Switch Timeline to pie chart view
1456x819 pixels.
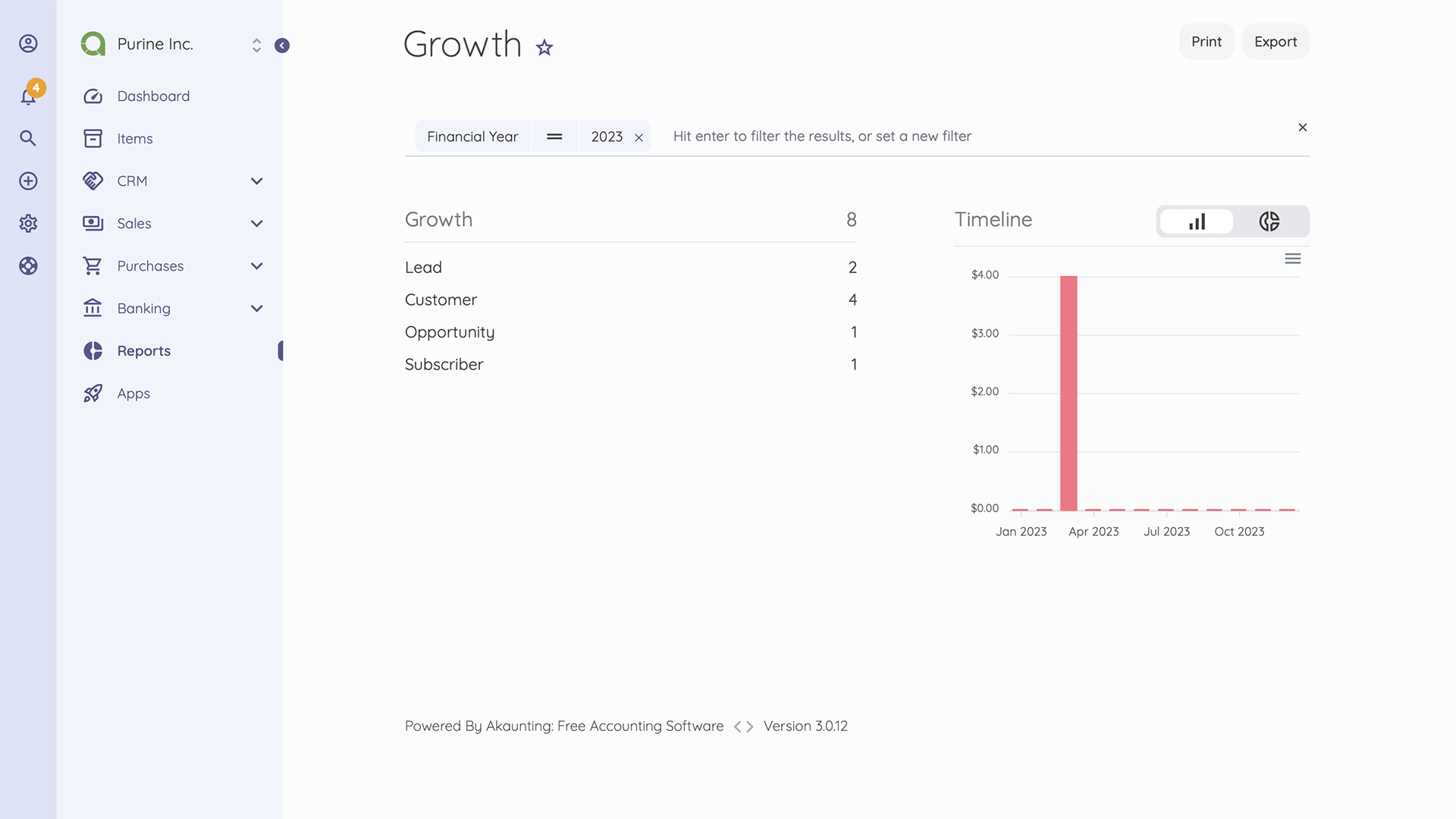[x=1269, y=221]
